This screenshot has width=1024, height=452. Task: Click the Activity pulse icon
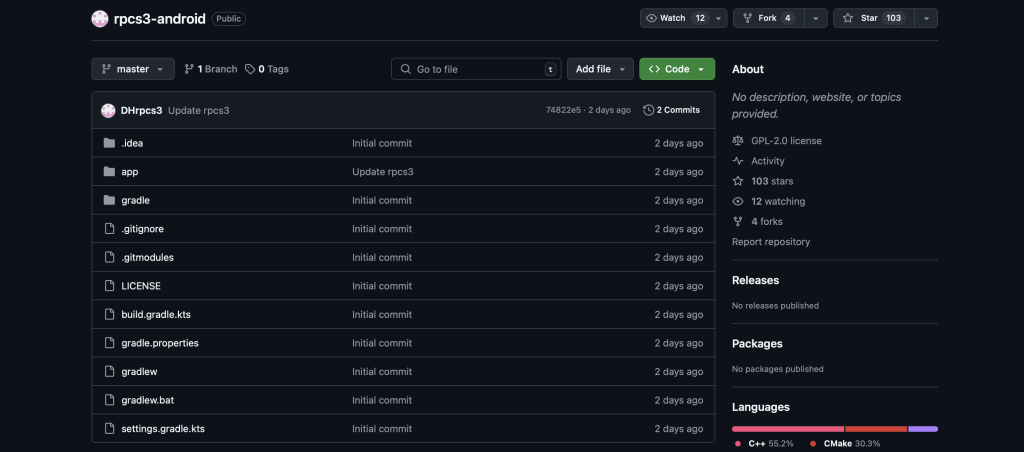(738, 161)
